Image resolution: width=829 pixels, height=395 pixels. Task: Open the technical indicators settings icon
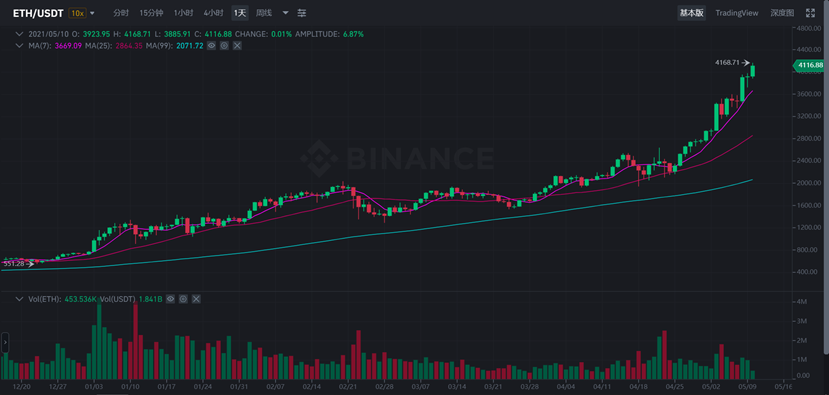[301, 13]
